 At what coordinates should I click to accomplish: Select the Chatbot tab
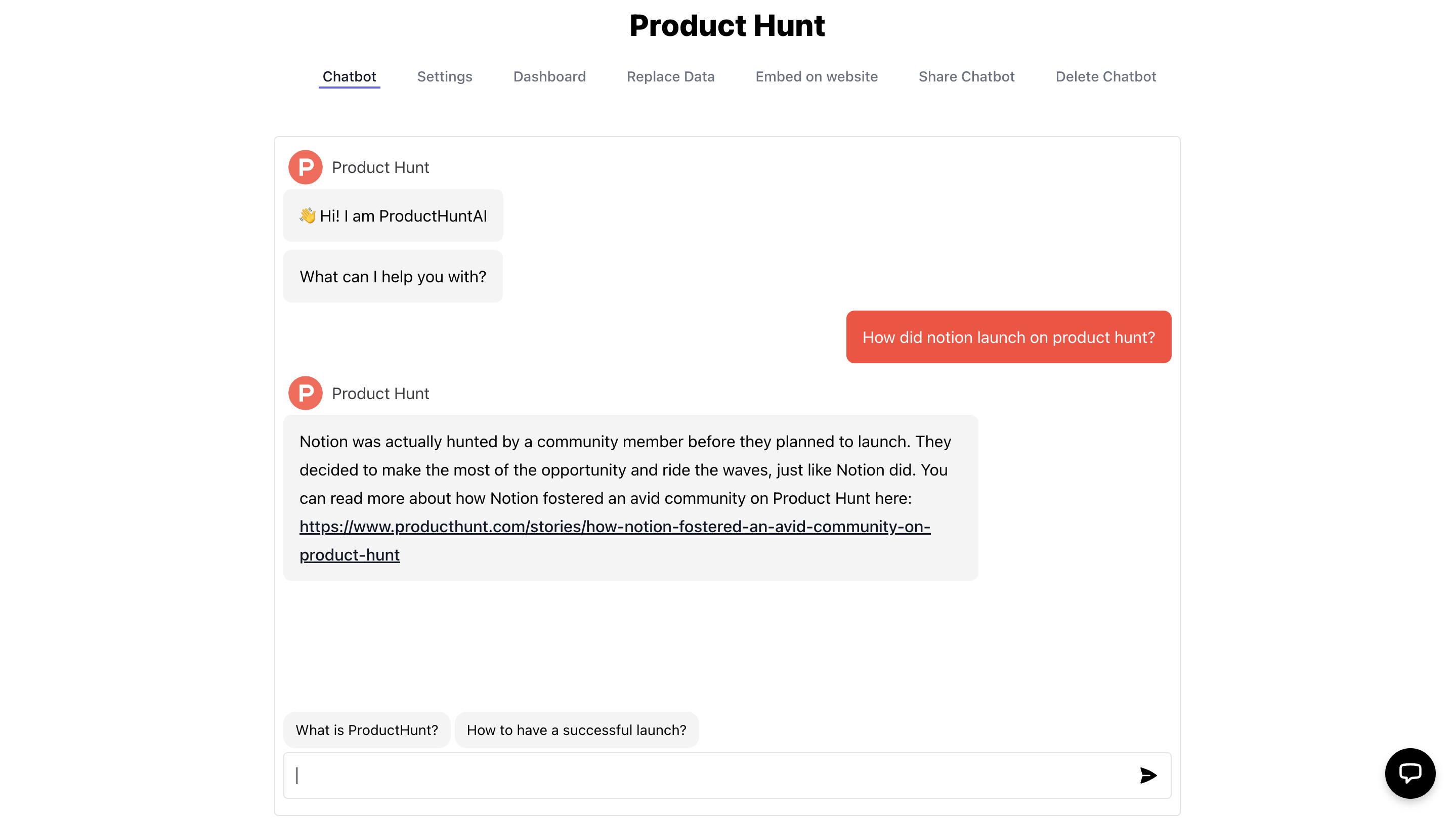click(349, 76)
